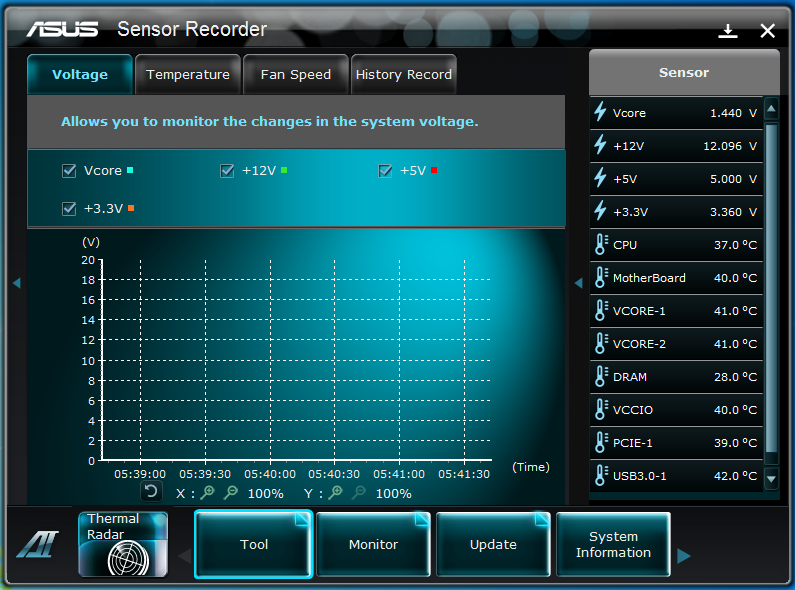Zoom in on the X axis
This screenshot has width=795, height=590.
(207, 492)
